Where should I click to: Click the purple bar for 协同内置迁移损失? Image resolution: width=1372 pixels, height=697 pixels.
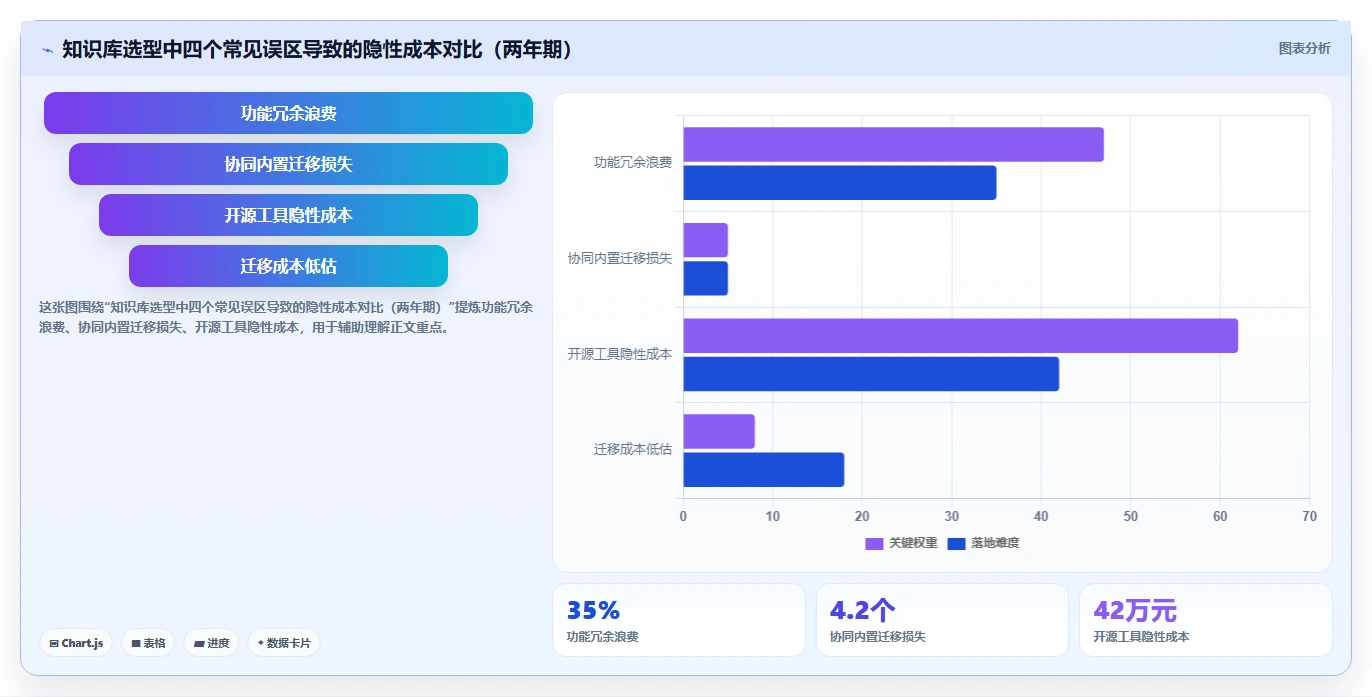(705, 240)
